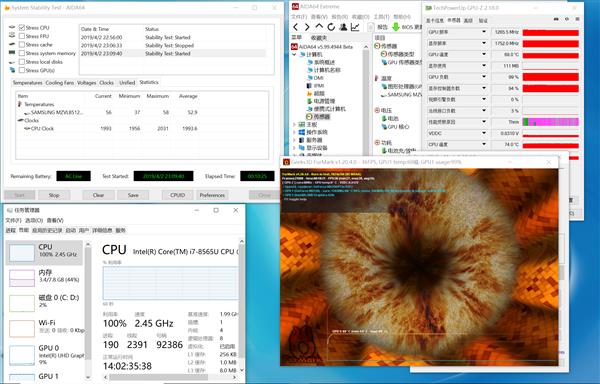Click the green BIOS update arrow
This screenshot has width=600, height=384.
396,27
